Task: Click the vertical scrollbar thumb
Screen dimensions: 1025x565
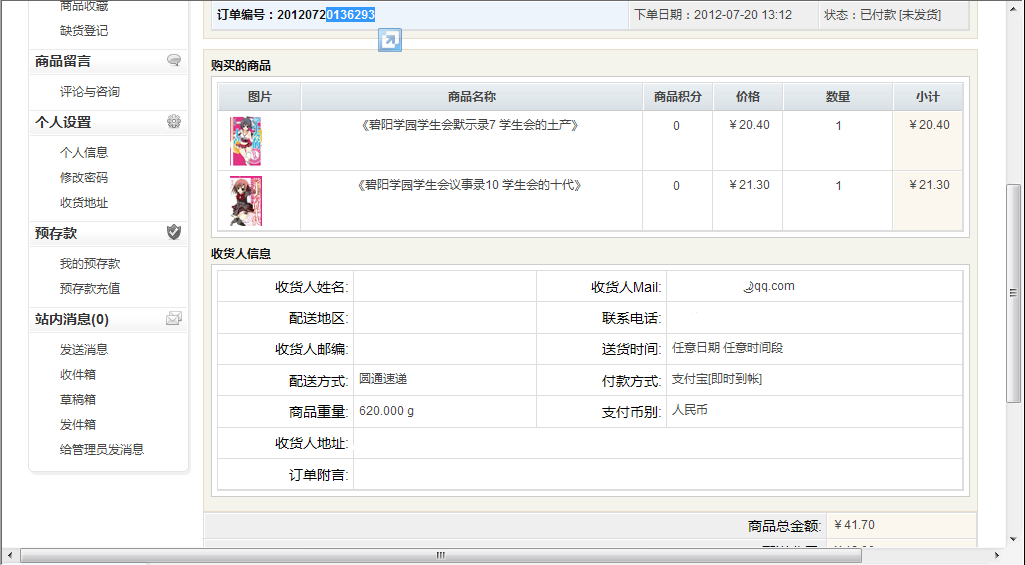Action: tap(1013, 293)
